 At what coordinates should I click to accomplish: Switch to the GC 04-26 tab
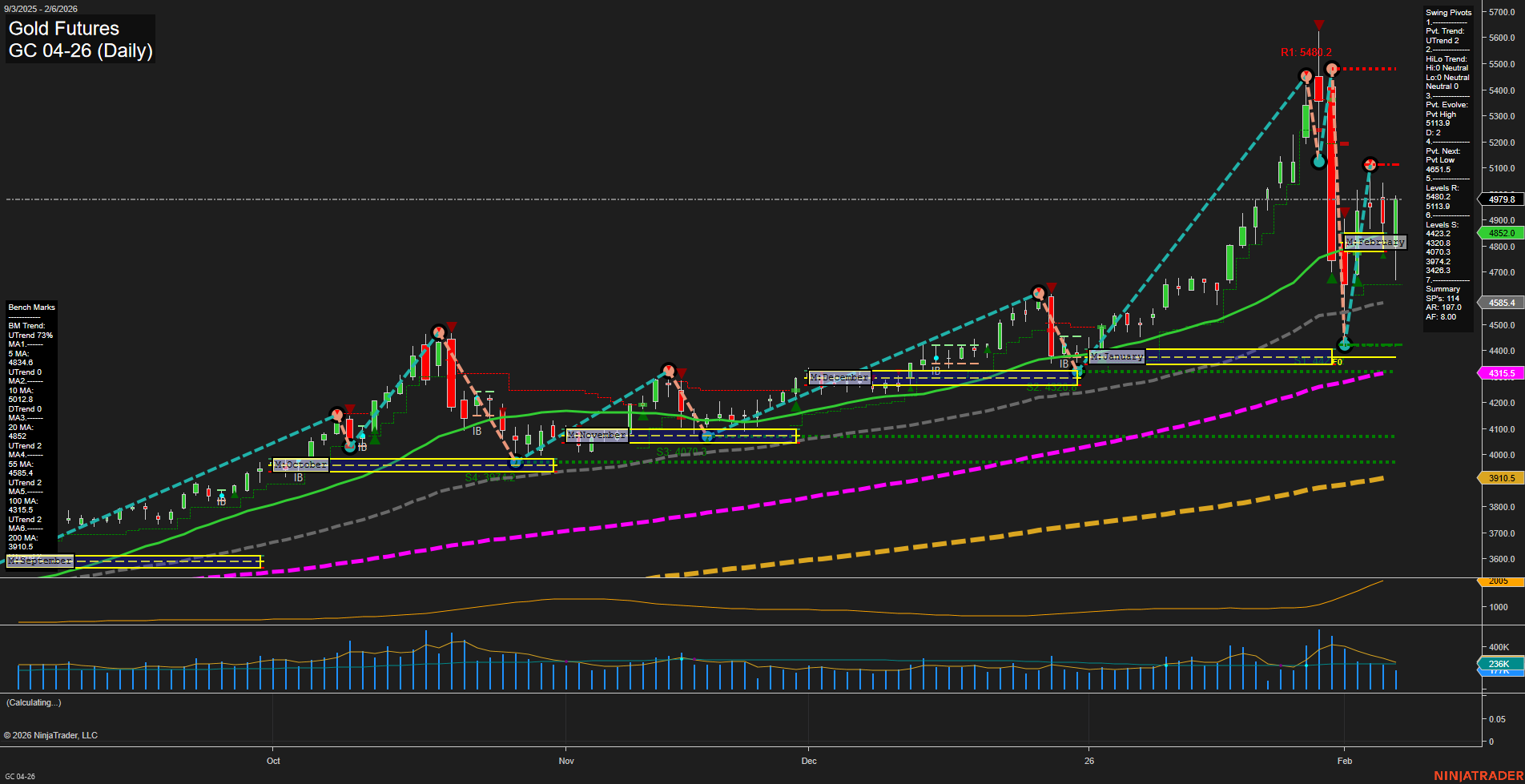pyautogui.click(x=20, y=775)
